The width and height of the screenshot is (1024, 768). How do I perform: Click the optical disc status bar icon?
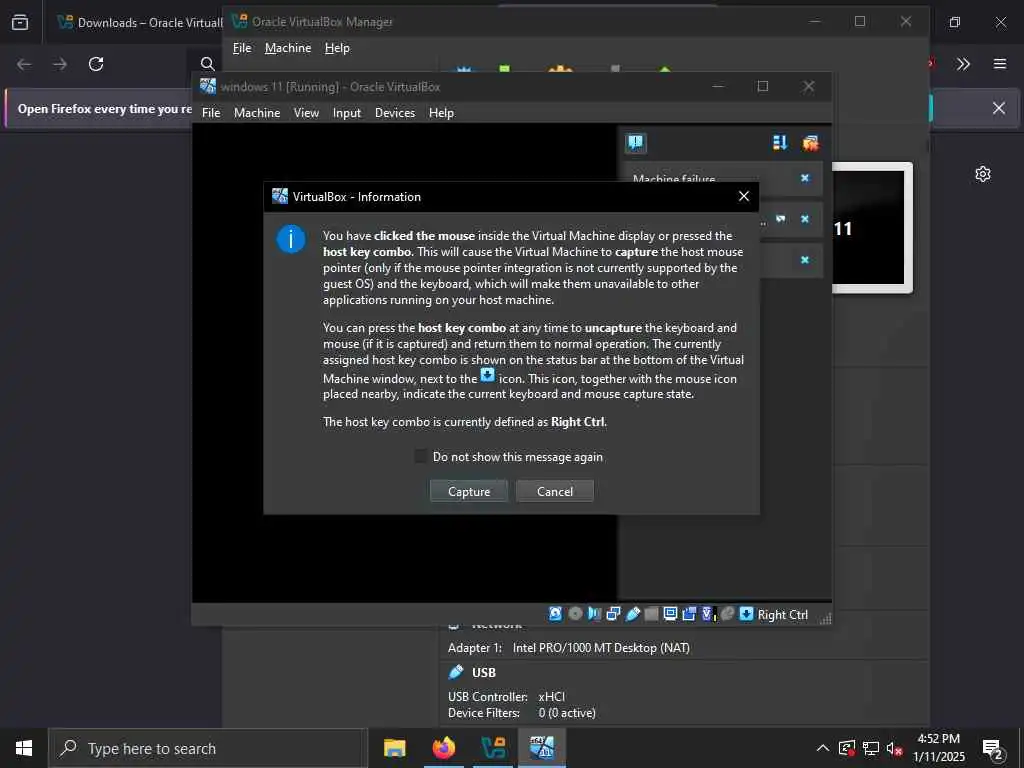click(x=575, y=614)
